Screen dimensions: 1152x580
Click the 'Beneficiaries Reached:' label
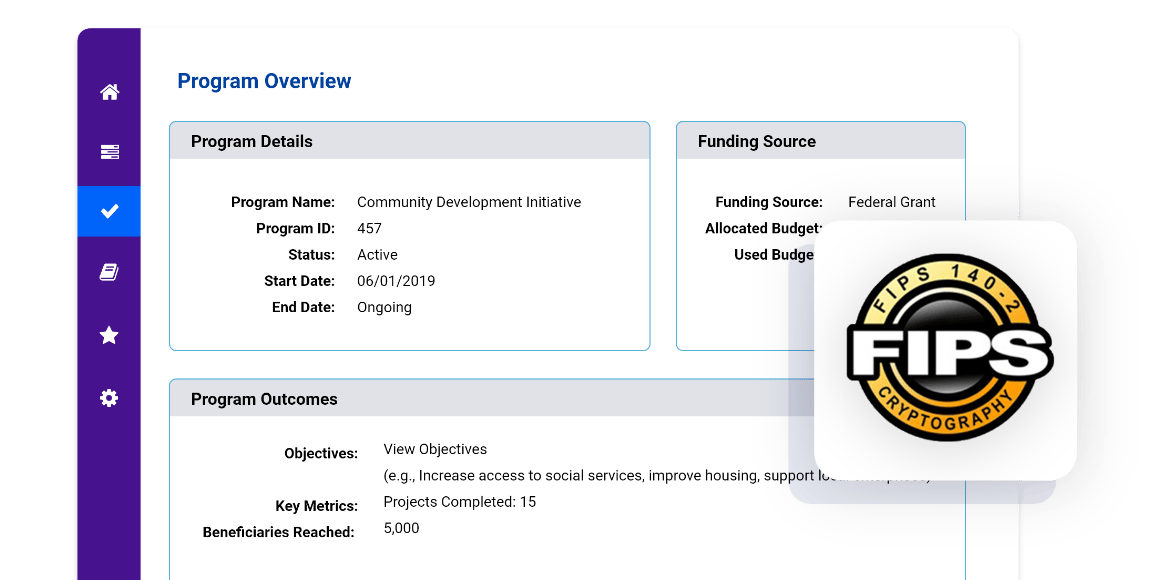pos(278,532)
